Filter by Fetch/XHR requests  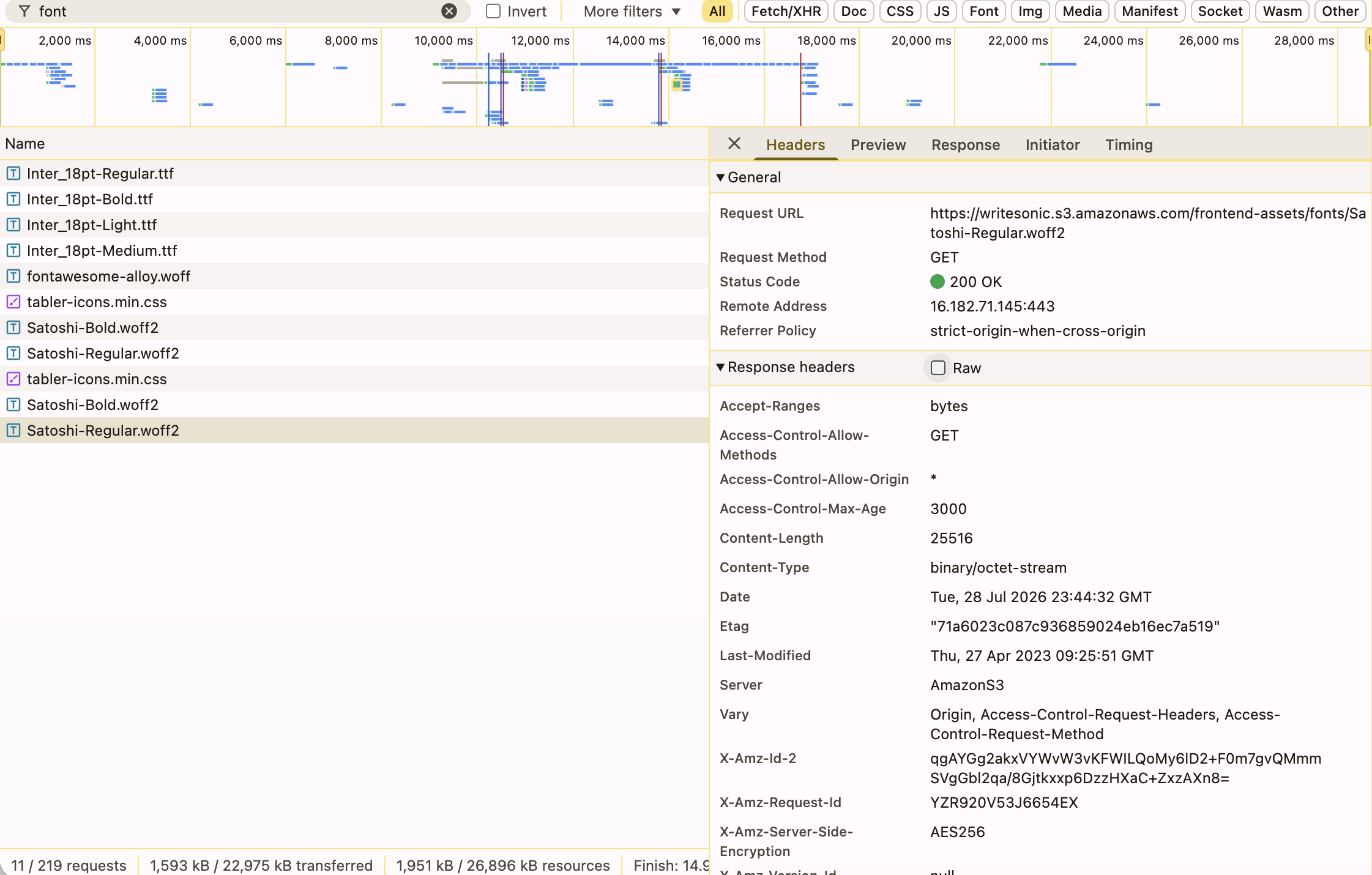pyautogui.click(x=786, y=11)
